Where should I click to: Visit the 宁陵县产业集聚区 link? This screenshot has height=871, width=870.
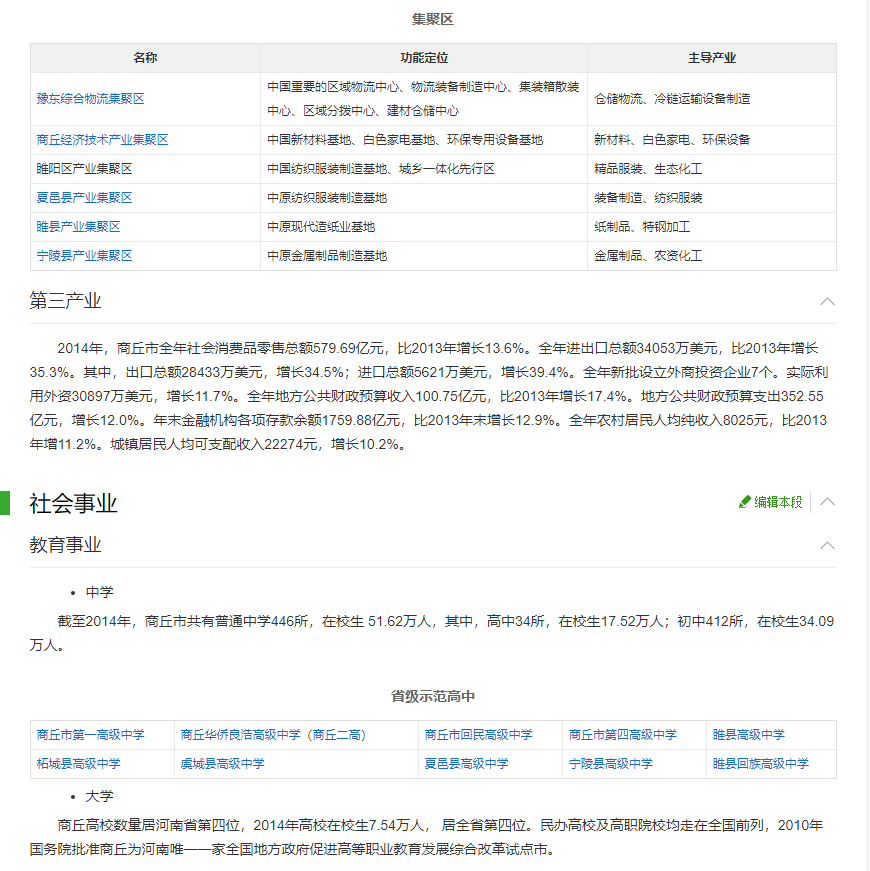click(85, 256)
